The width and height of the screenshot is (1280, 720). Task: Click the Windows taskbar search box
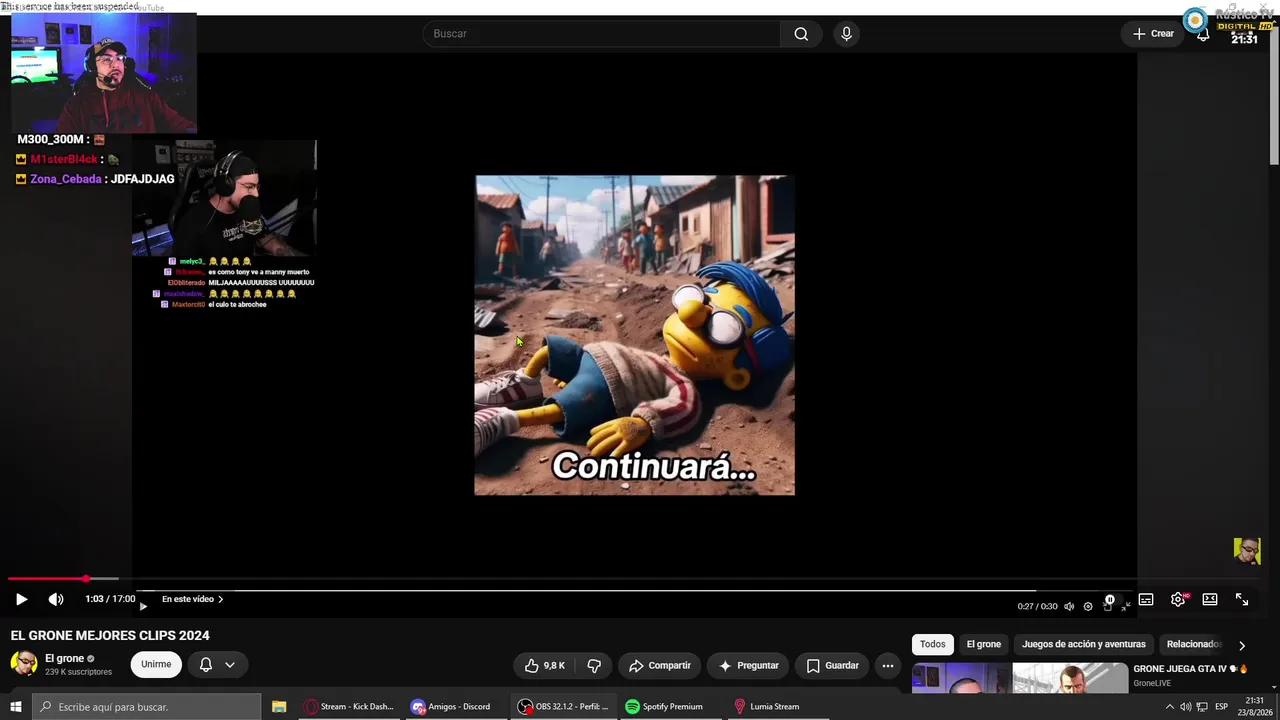(x=146, y=706)
